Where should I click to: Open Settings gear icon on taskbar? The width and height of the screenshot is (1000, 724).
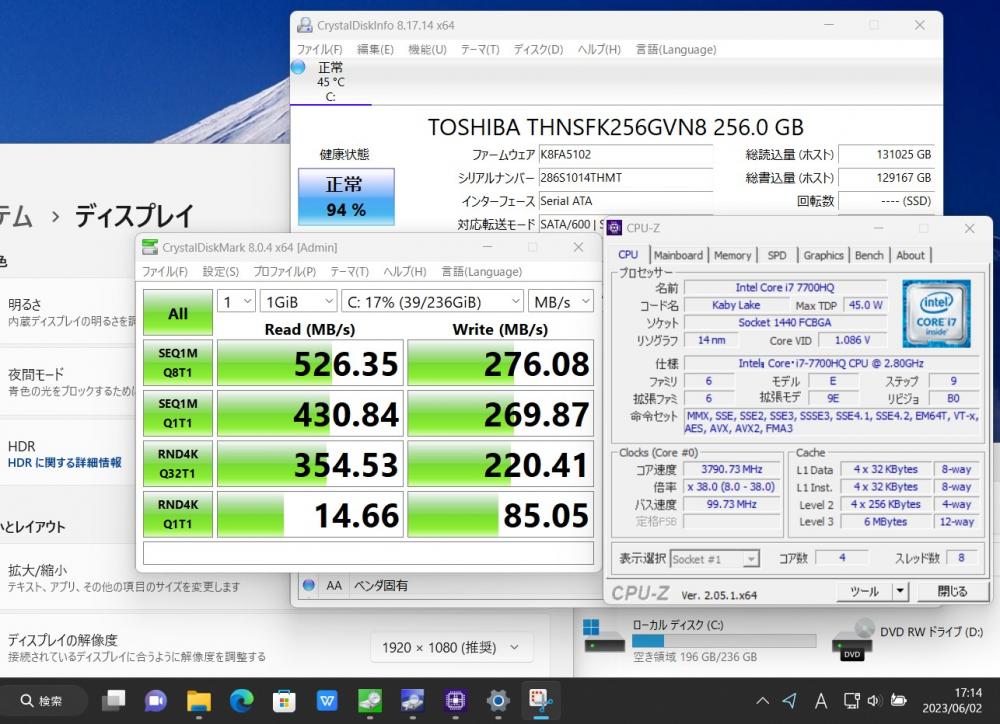pyautogui.click(x=498, y=700)
